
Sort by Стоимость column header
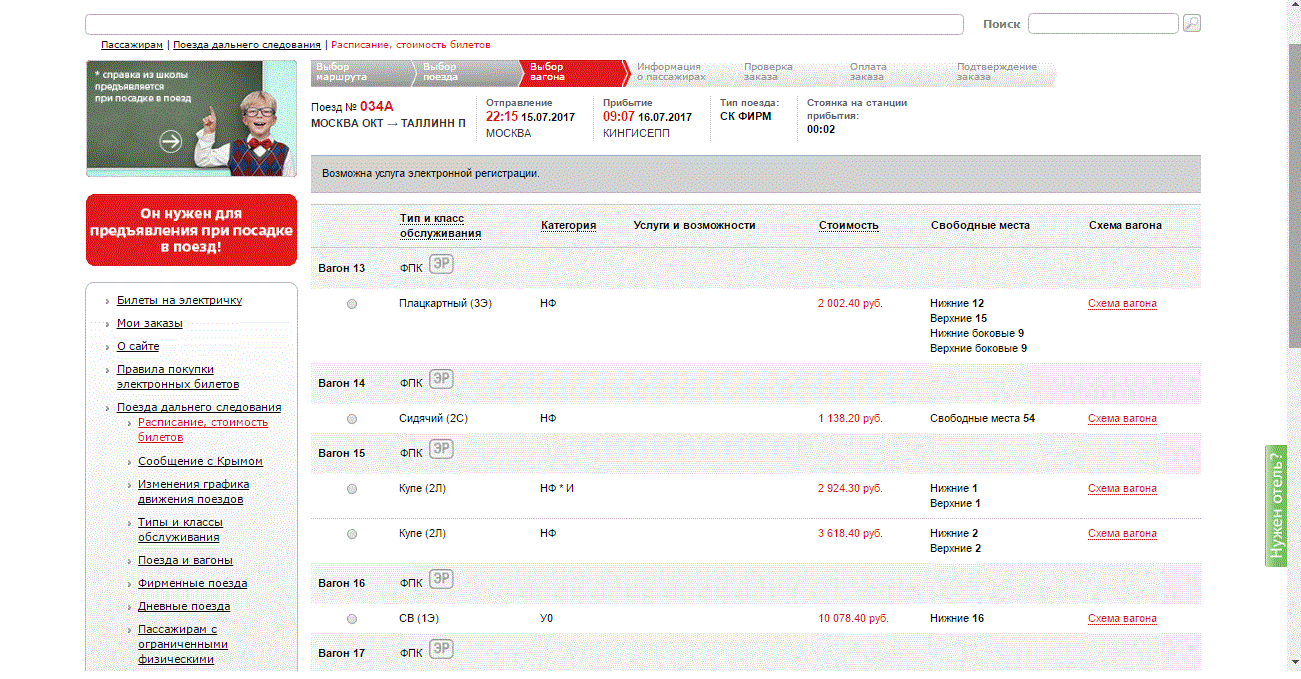coord(848,226)
